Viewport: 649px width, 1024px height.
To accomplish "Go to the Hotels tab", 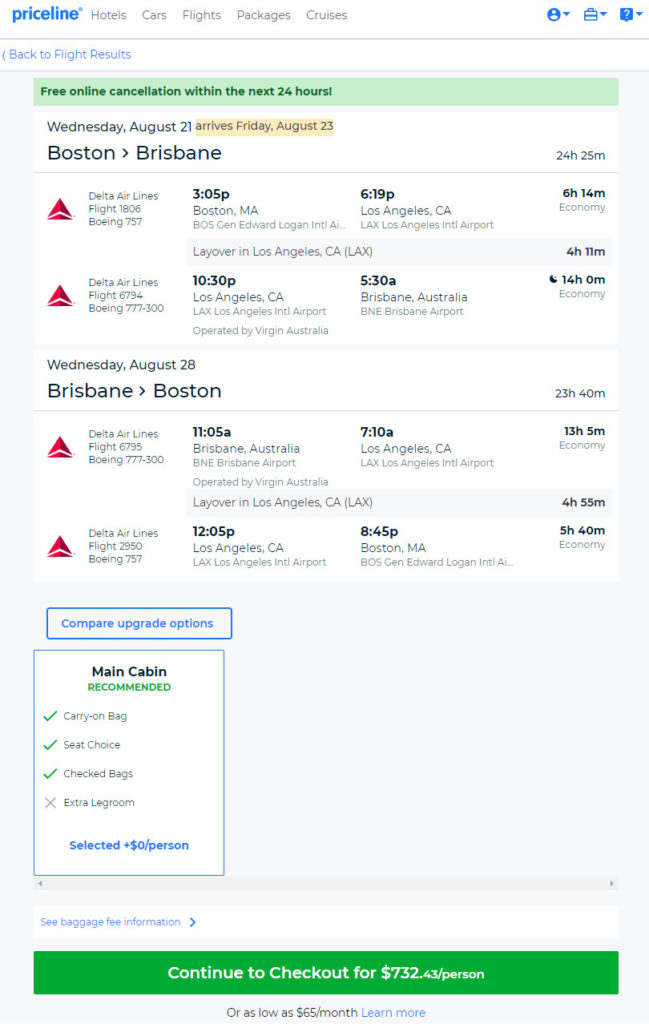I will coord(108,15).
